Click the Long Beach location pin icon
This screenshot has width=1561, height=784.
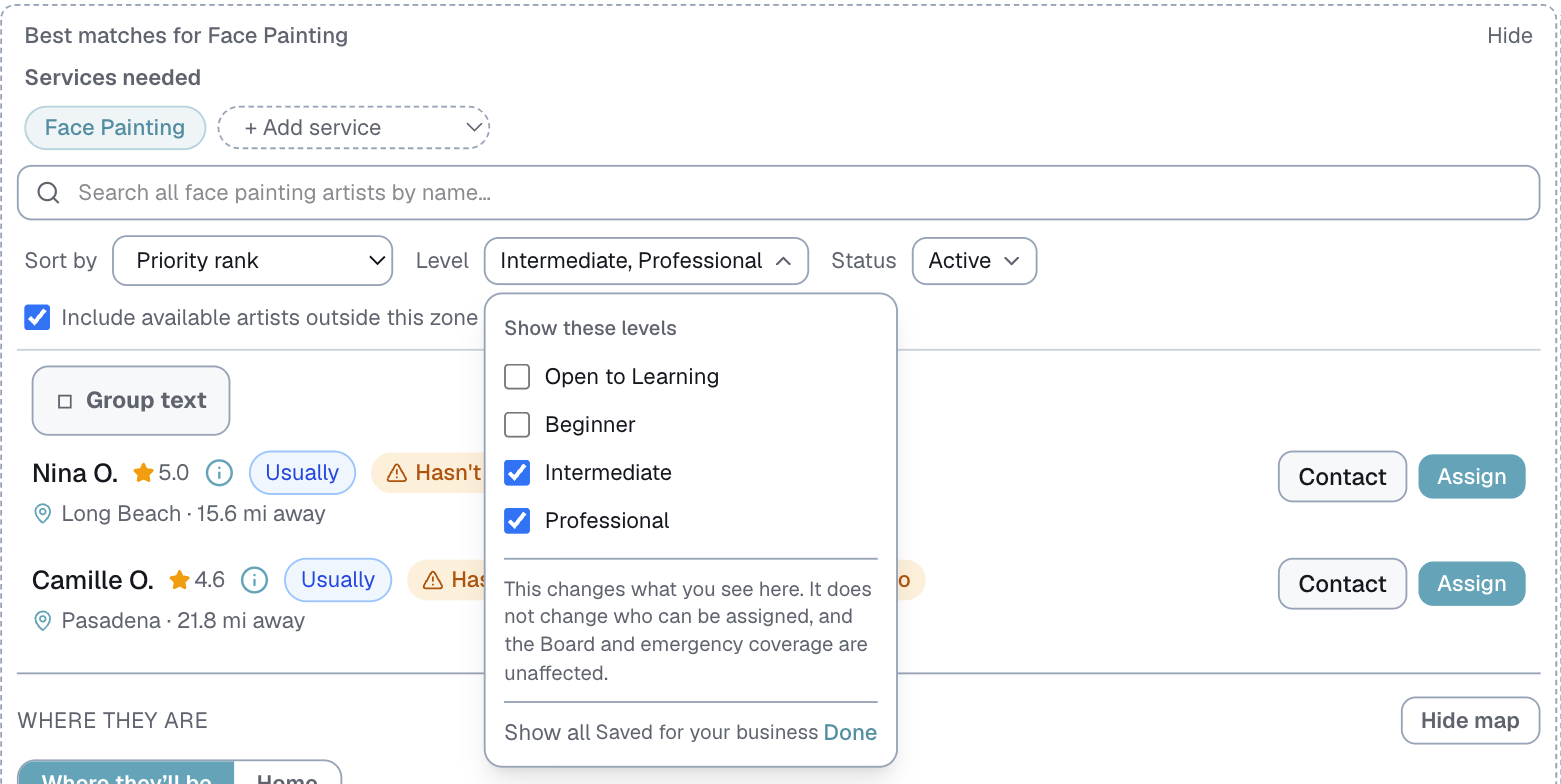[x=43, y=514]
